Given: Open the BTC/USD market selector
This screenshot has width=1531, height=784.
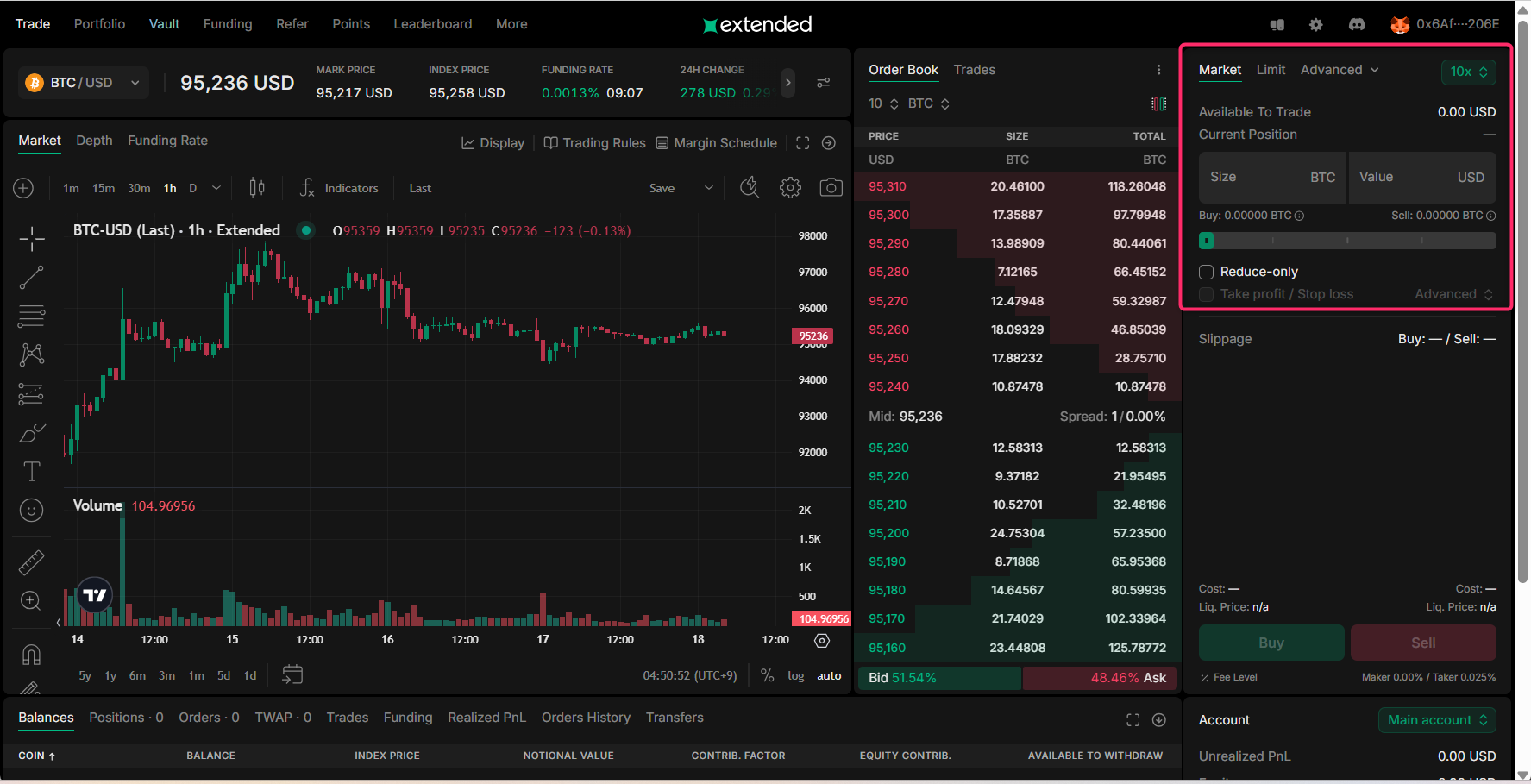Looking at the screenshot, I should tap(83, 83).
